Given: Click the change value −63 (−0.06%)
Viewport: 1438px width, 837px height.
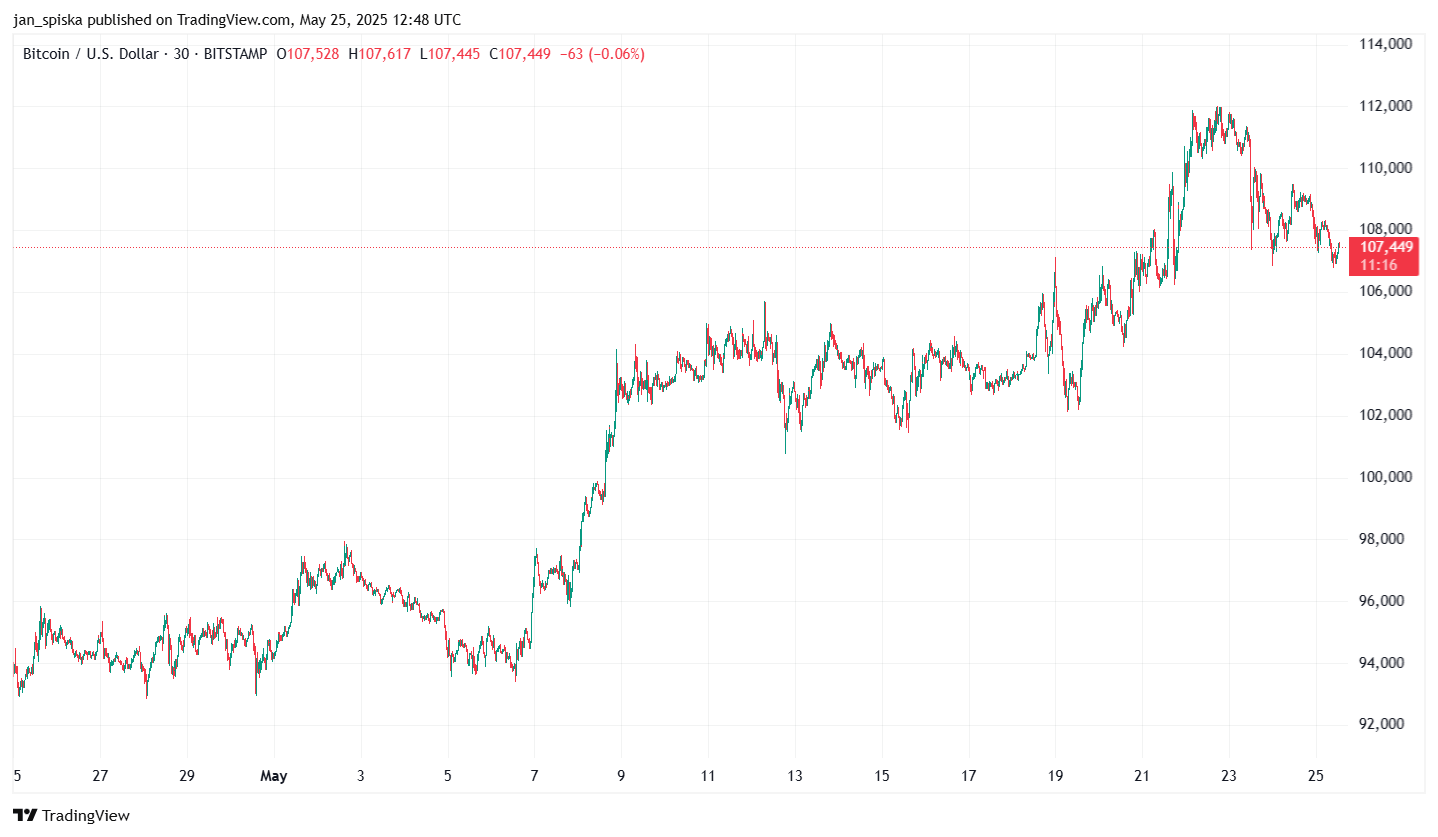Looking at the screenshot, I should [602, 54].
